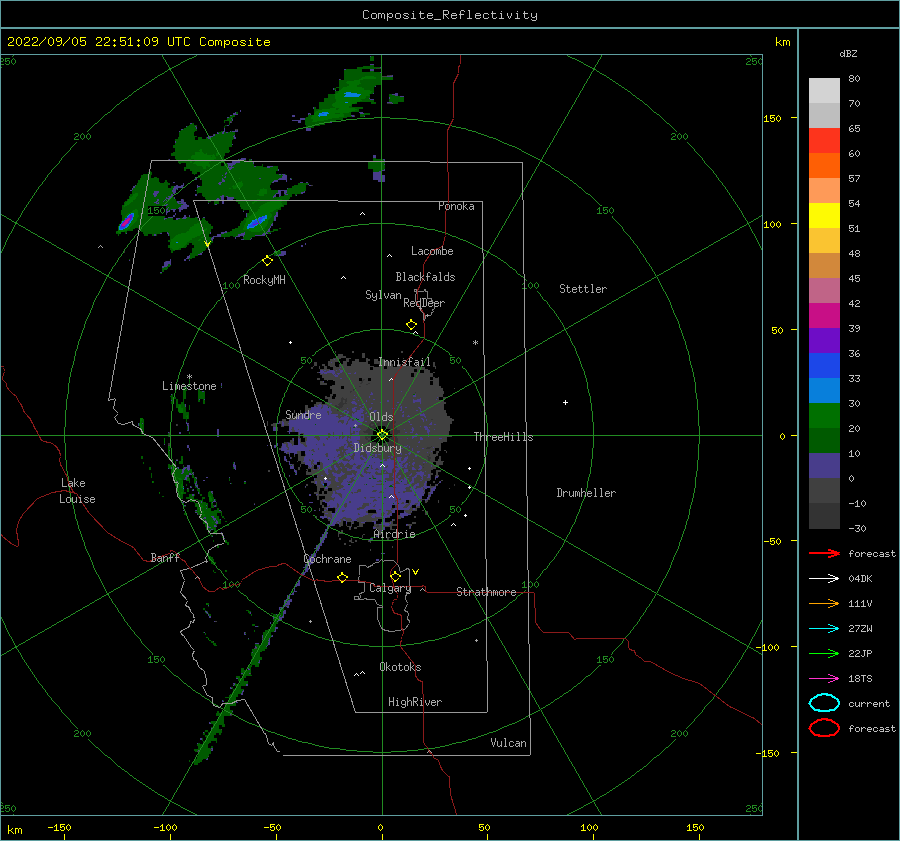Click the Calgary city label
The width and height of the screenshot is (900, 841).
coord(390,588)
